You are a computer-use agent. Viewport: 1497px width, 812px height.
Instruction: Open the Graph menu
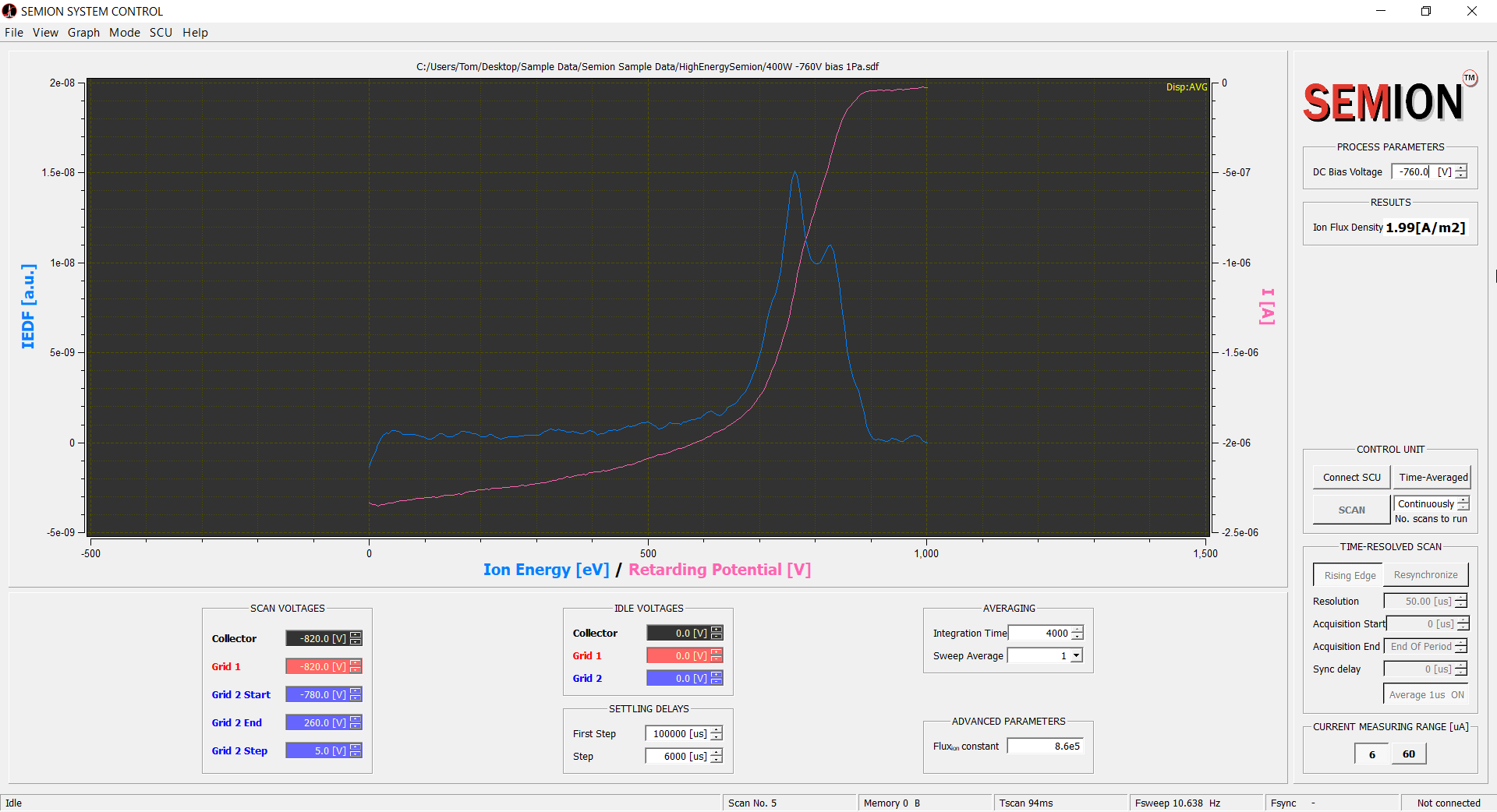(83, 33)
